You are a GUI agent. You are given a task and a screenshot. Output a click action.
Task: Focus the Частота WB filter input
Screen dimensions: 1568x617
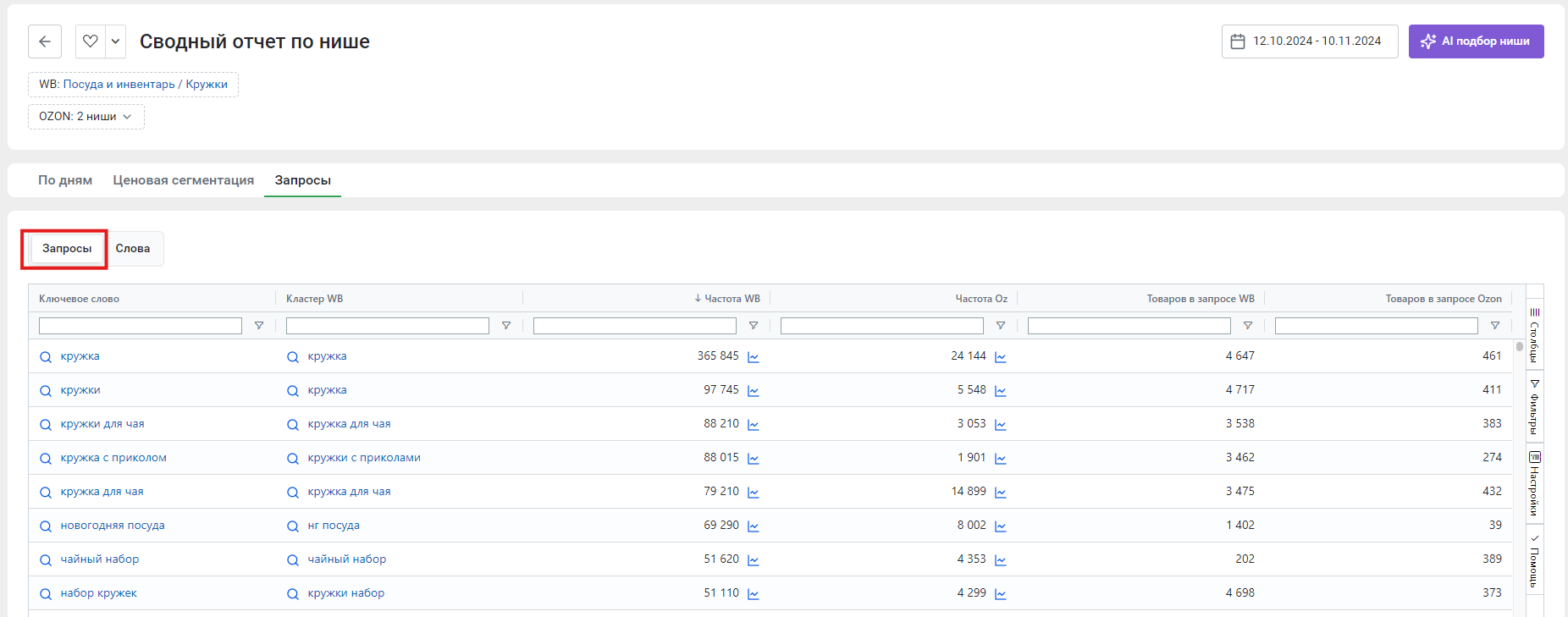(x=635, y=326)
